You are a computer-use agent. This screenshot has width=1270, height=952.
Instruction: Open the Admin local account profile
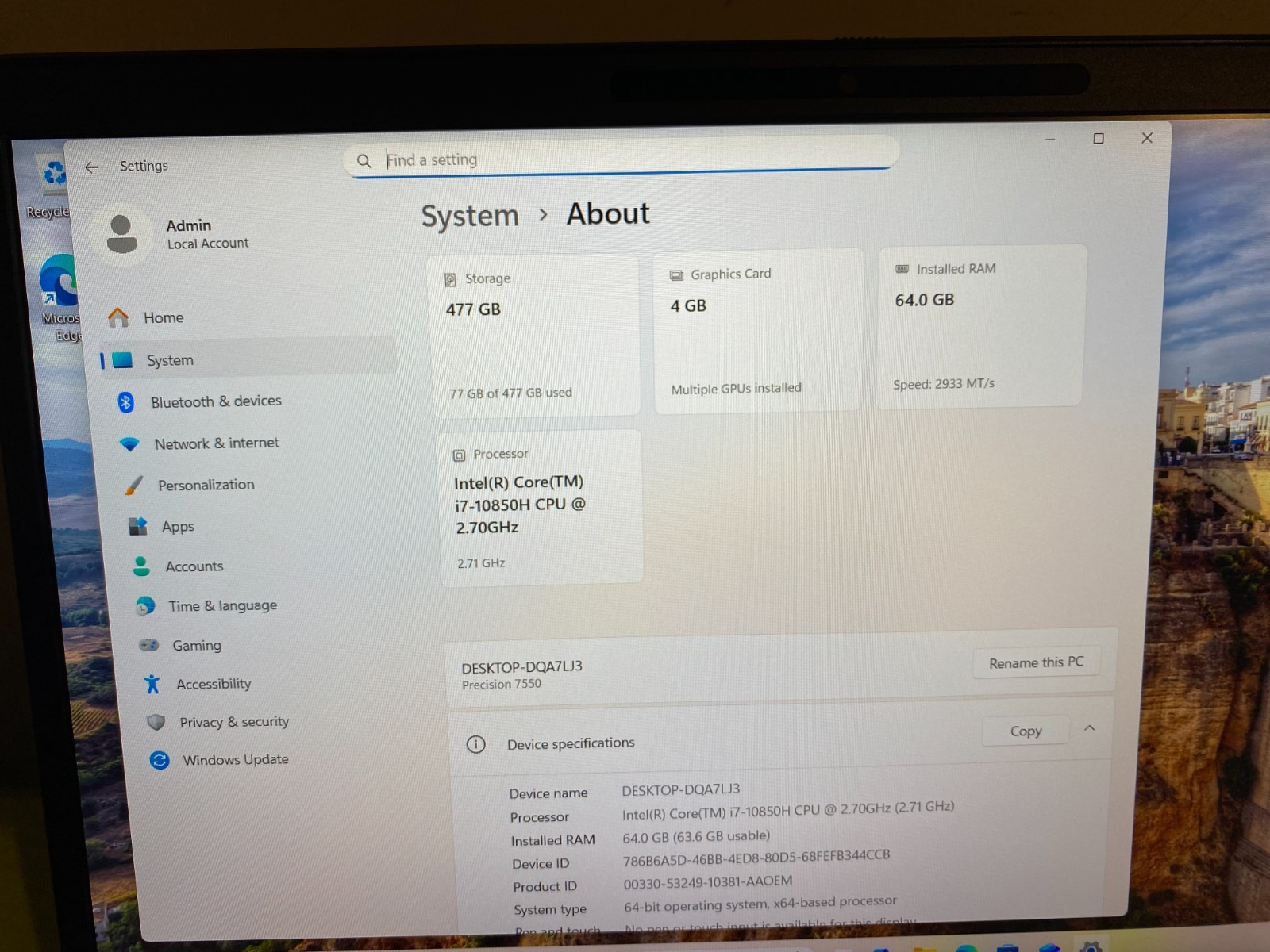click(x=172, y=234)
